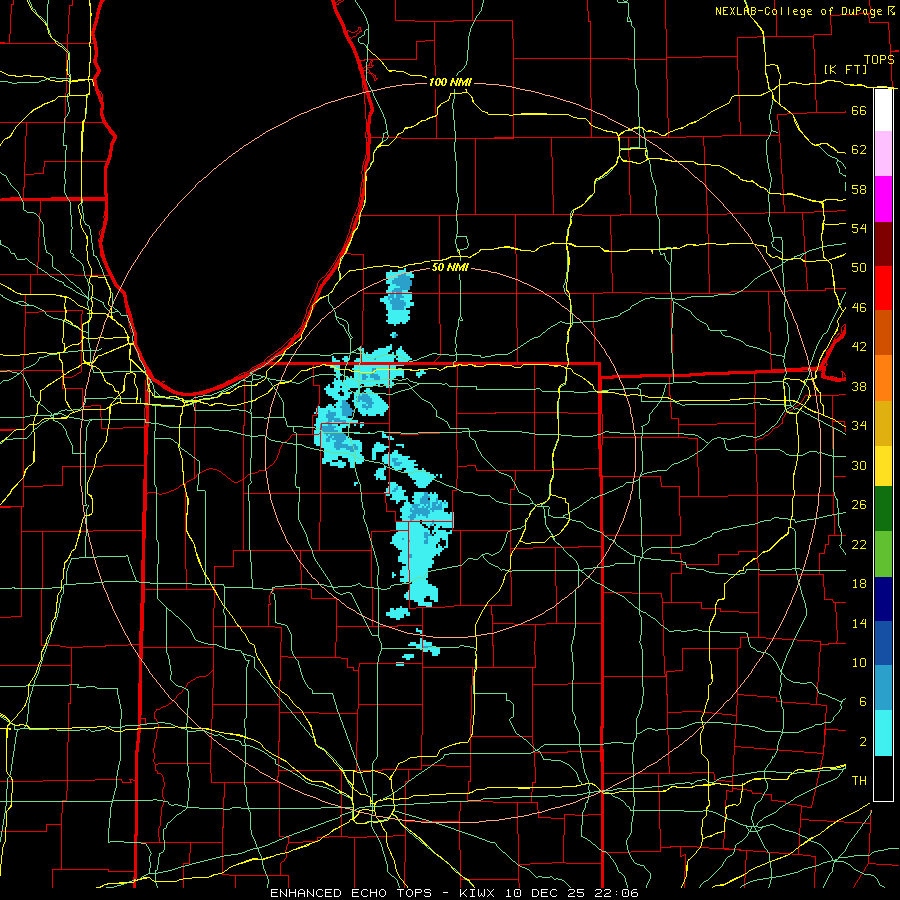Screen dimensions: 900x900
Task: Click the [K FT] units label
Action: point(845,70)
